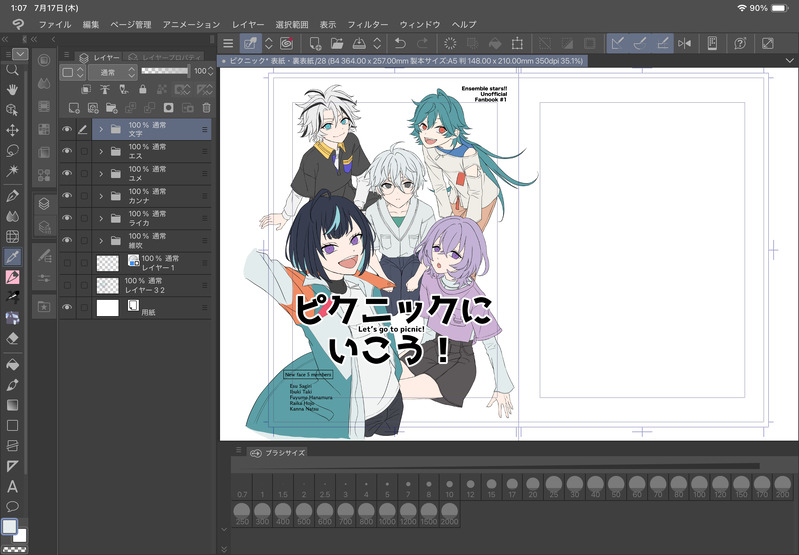Expand the 文字 folder
Viewport: 799px width, 555px height.
point(101,129)
